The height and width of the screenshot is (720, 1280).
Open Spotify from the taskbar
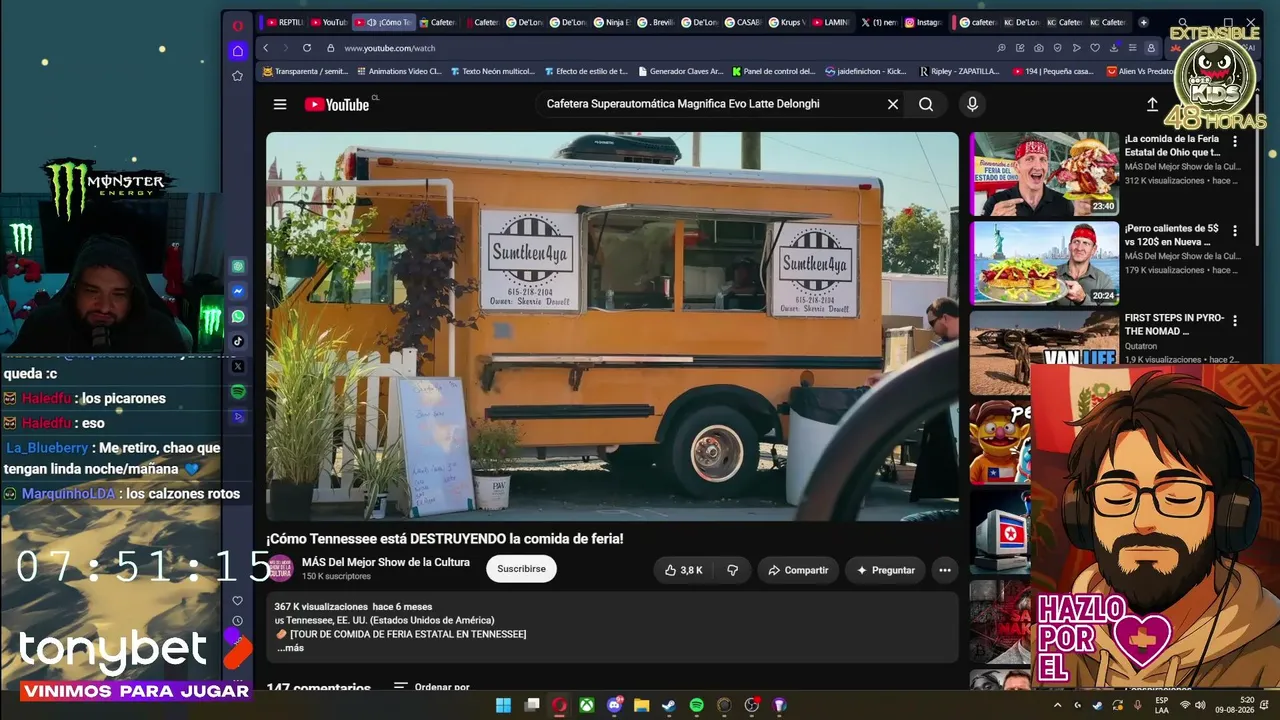[697, 705]
